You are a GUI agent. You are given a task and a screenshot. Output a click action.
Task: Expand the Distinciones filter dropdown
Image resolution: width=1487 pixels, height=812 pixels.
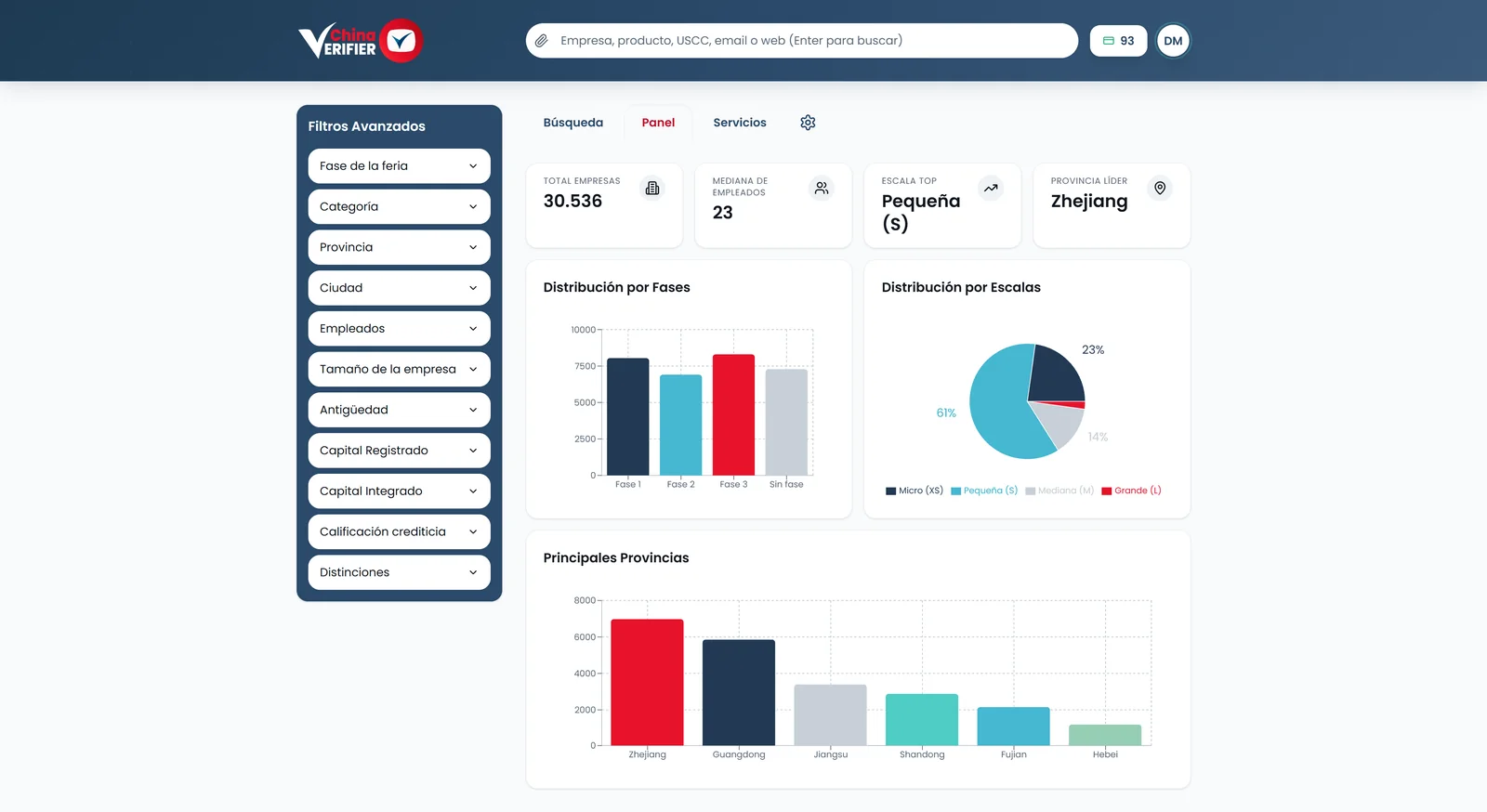coord(399,572)
